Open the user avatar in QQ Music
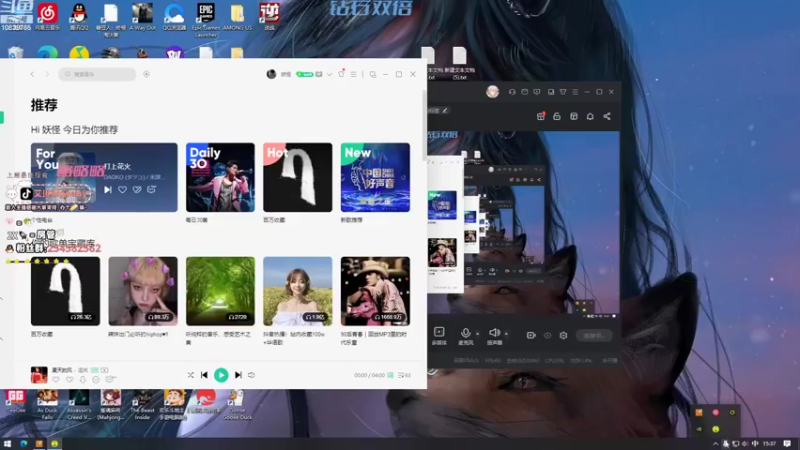800x450 pixels. click(x=271, y=74)
